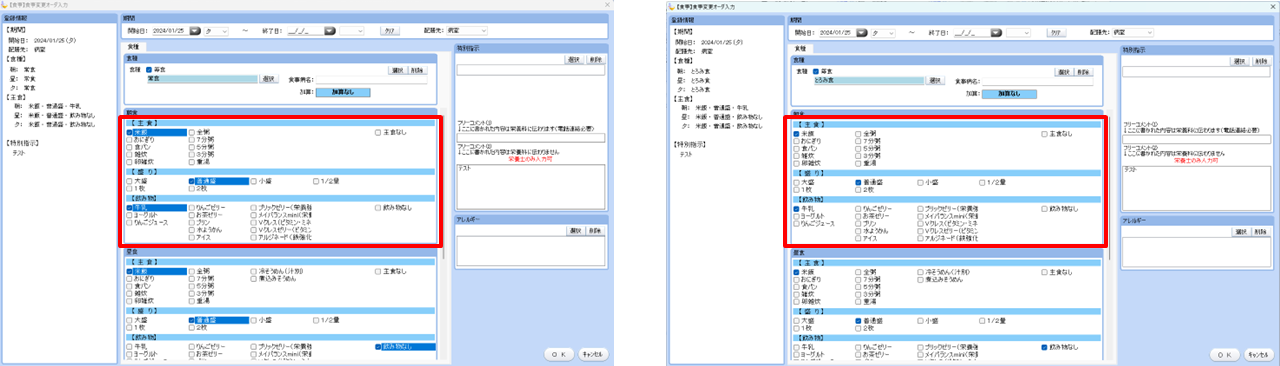The height and width of the screenshot is (366, 1280).
Task: Check breakfast お茶ゼリー in right window
Action: point(859,216)
